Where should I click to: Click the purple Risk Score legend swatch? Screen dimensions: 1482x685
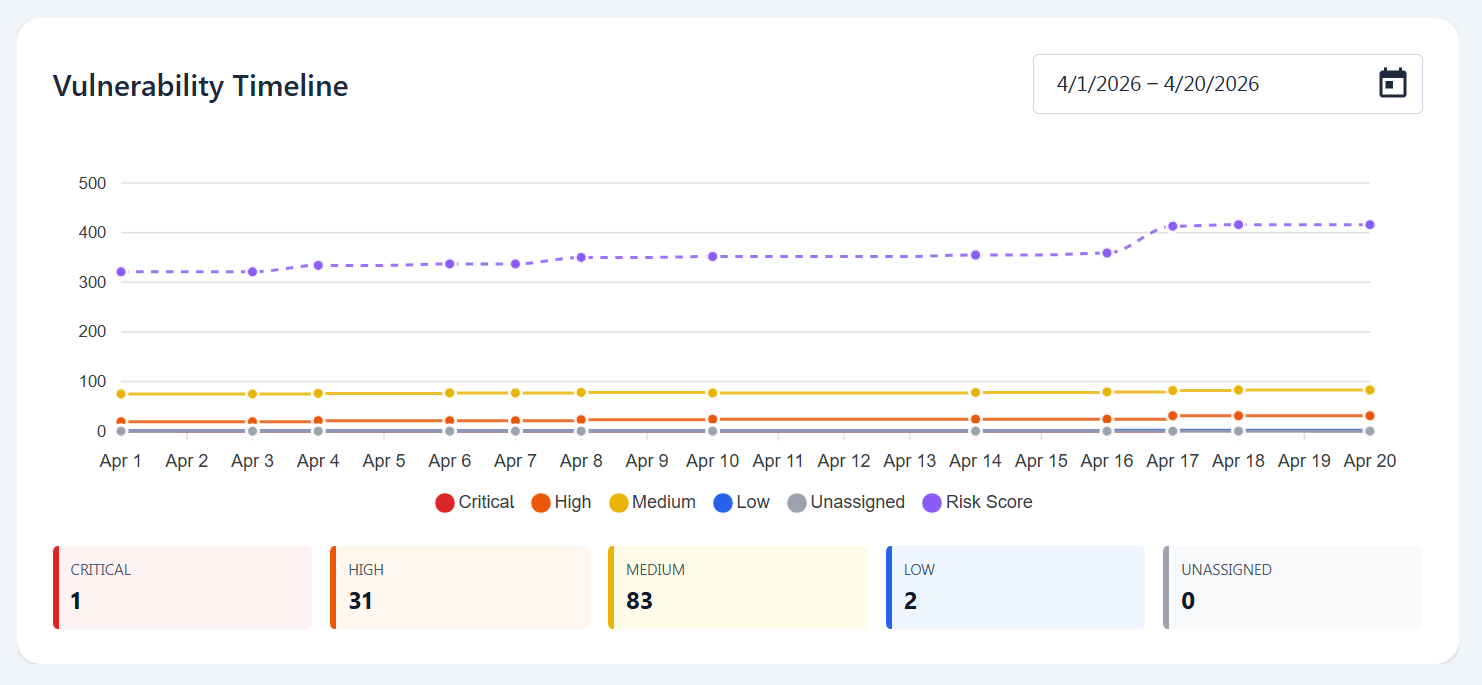click(932, 502)
